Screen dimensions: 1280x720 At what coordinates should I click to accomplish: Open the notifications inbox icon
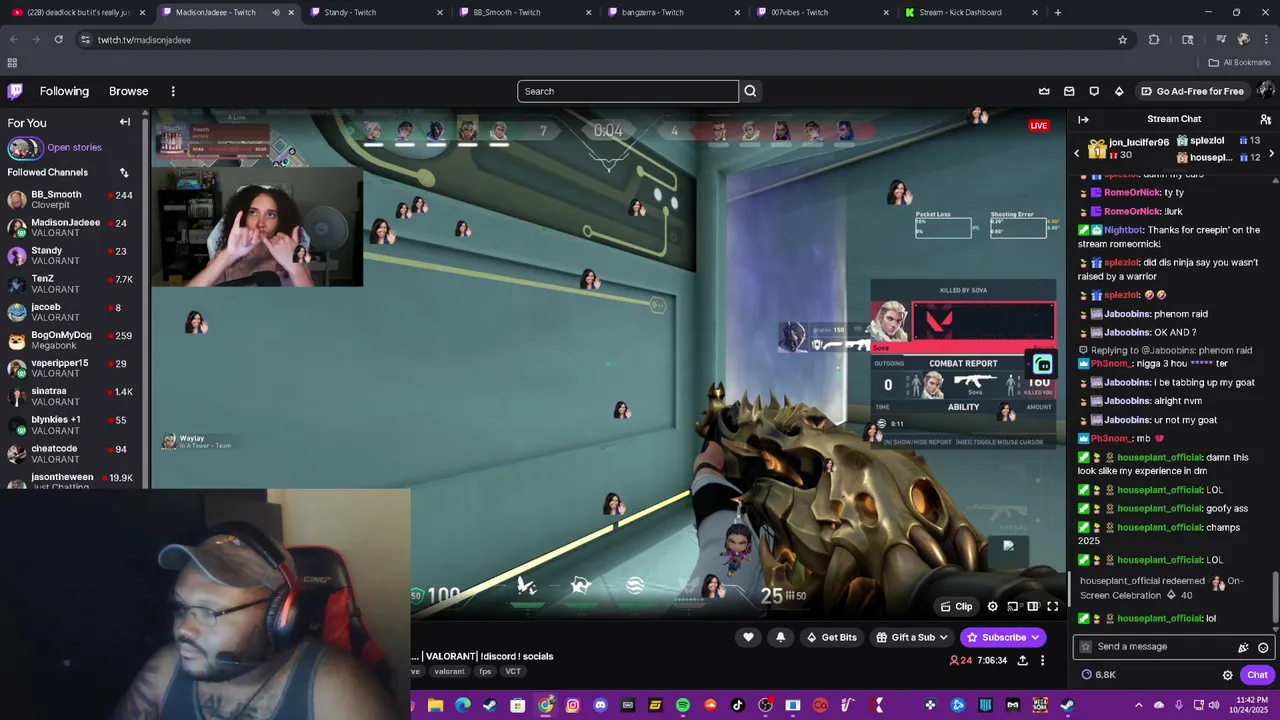1069,91
